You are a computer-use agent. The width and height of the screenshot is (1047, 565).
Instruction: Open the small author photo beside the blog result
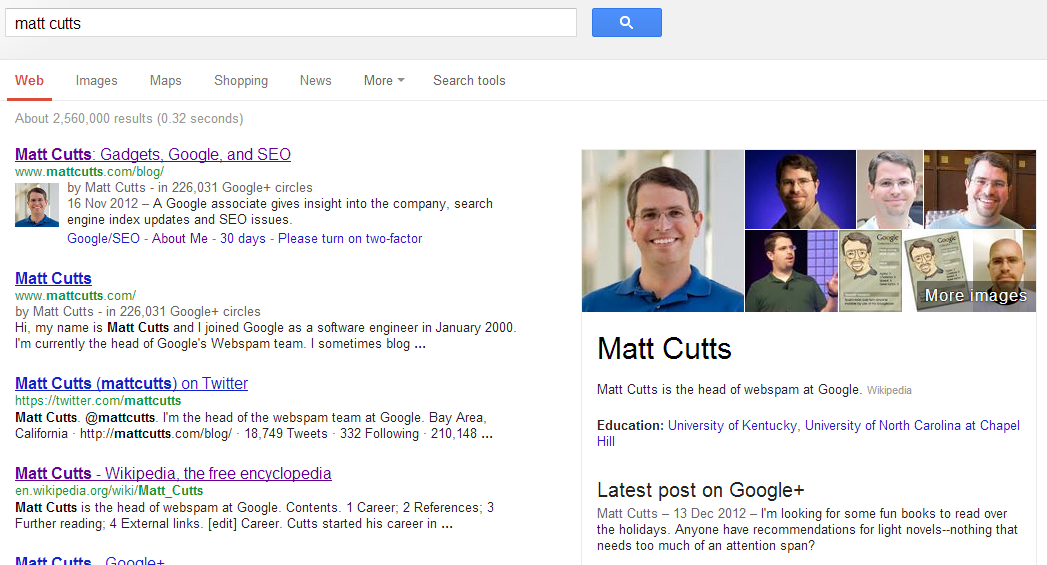coord(37,205)
